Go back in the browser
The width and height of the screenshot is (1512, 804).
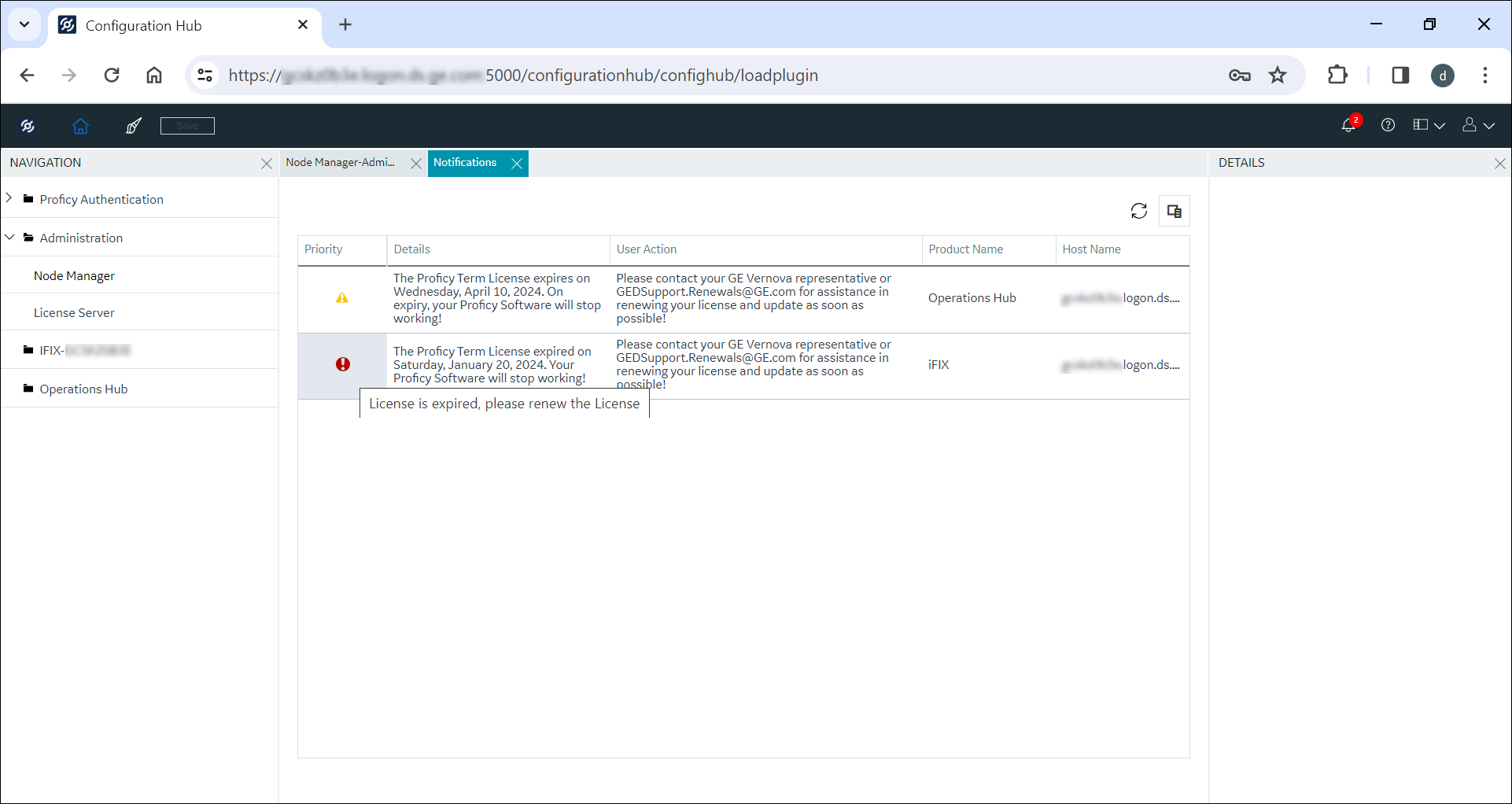(x=27, y=76)
